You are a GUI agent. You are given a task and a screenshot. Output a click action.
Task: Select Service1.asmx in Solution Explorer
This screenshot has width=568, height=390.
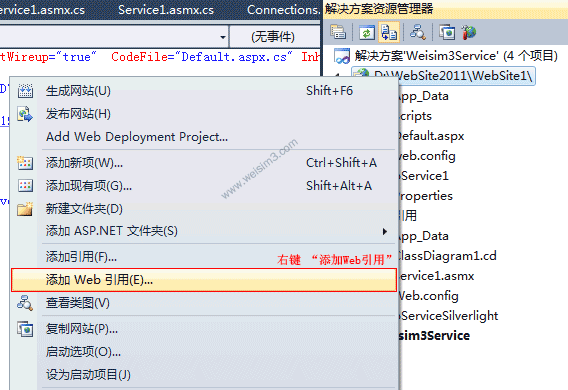pyautogui.click(x=436, y=276)
